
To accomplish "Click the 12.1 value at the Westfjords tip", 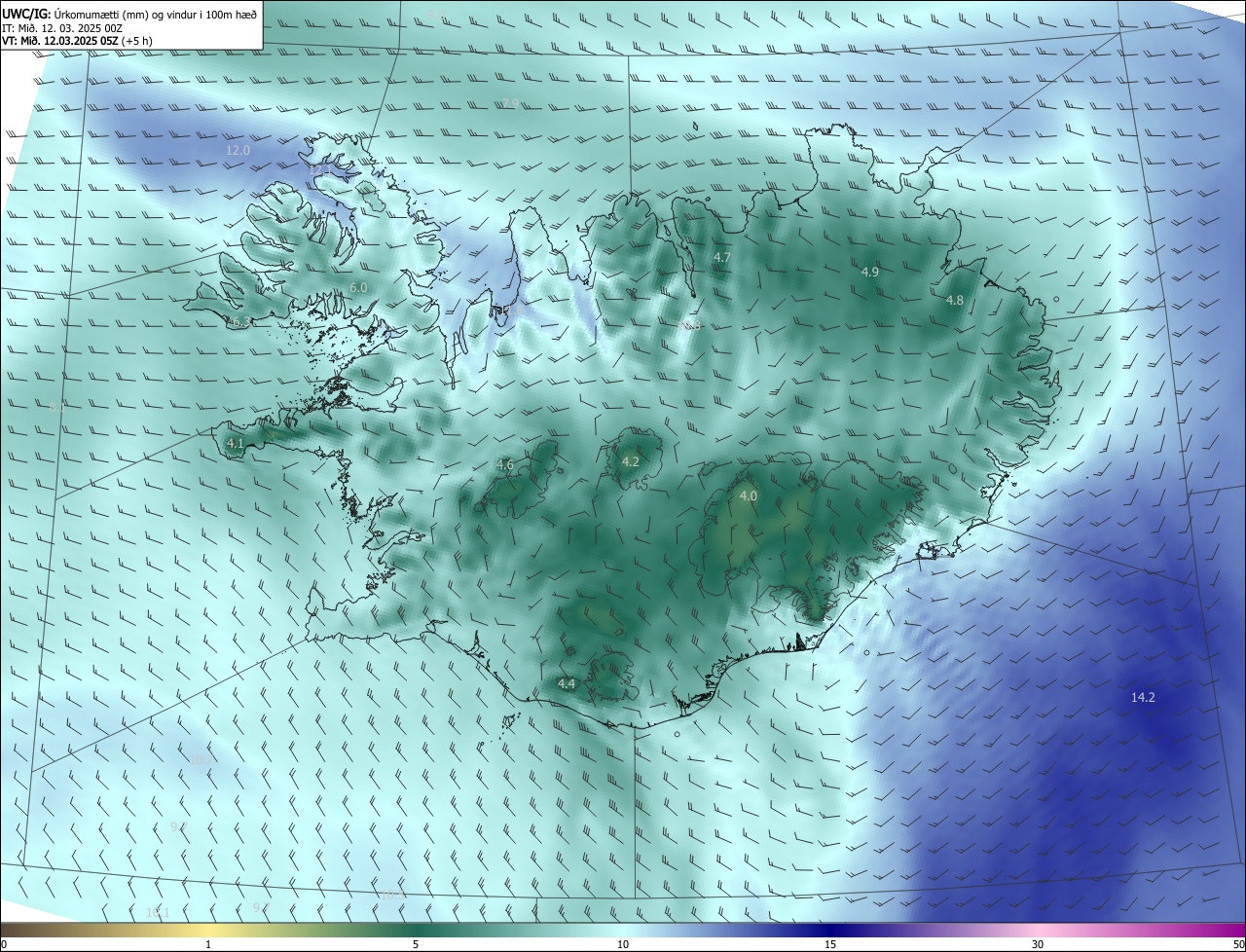I will click(320, 170).
